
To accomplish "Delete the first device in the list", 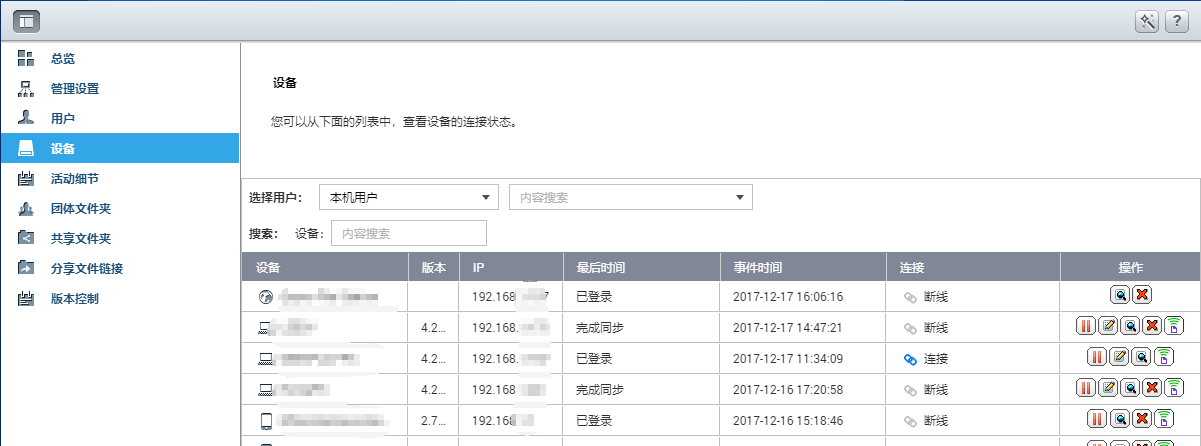I will coord(1142,296).
